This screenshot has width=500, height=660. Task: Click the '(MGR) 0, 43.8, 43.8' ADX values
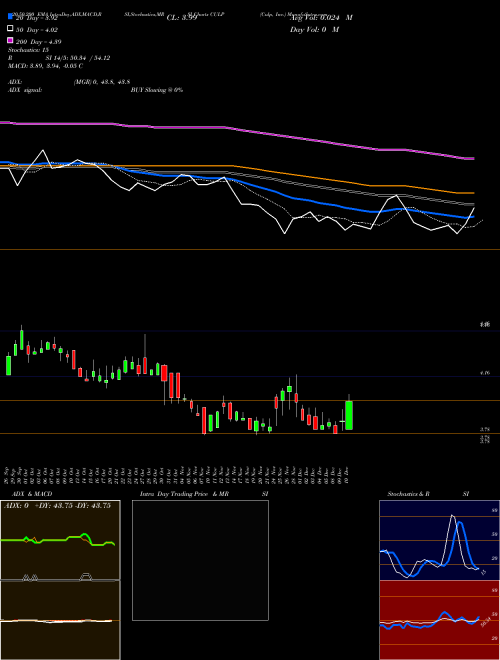click(x=102, y=82)
